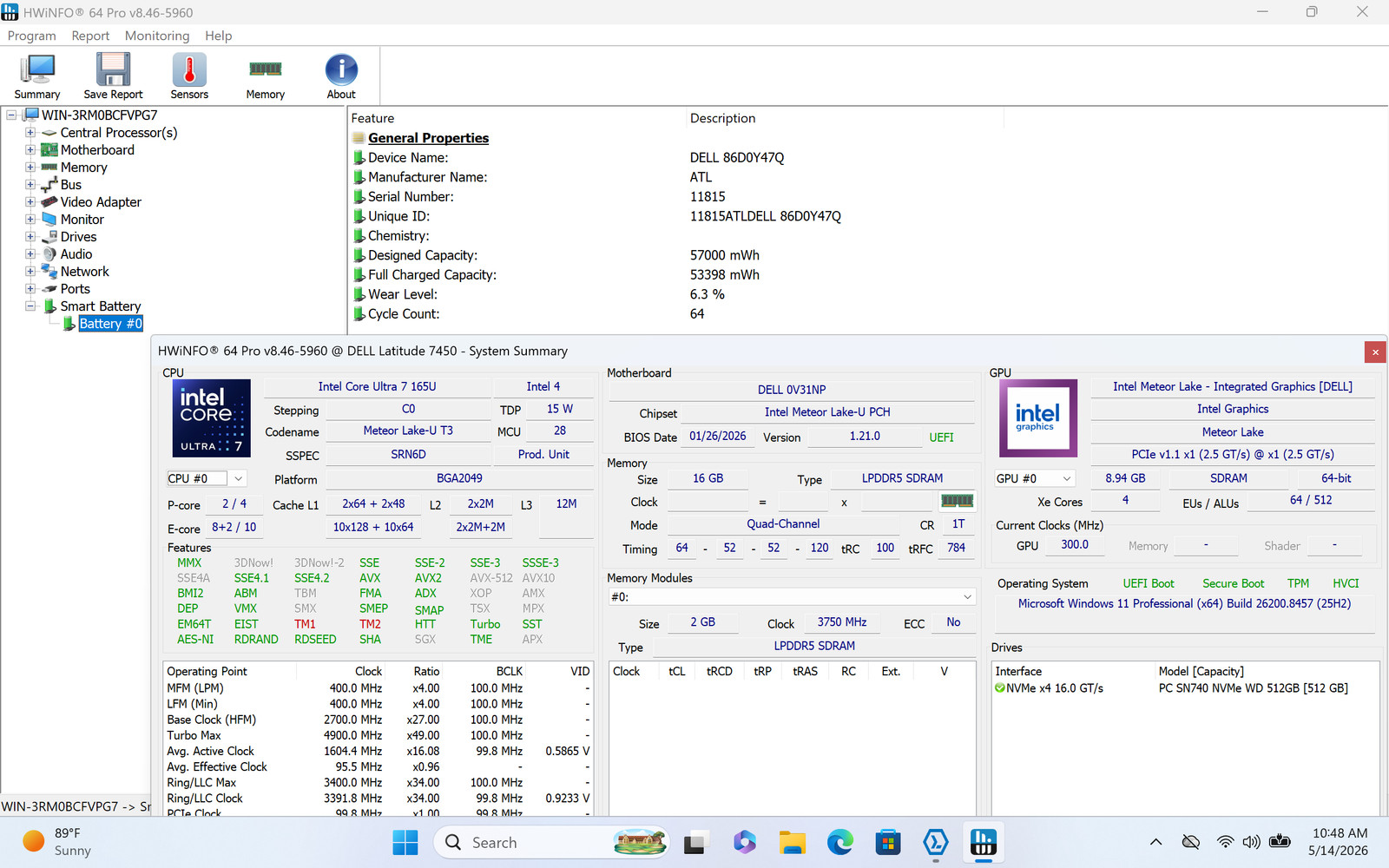Click the onedrive sync tray icon
The height and width of the screenshot is (868, 1389).
pyautogui.click(x=1191, y=842)
